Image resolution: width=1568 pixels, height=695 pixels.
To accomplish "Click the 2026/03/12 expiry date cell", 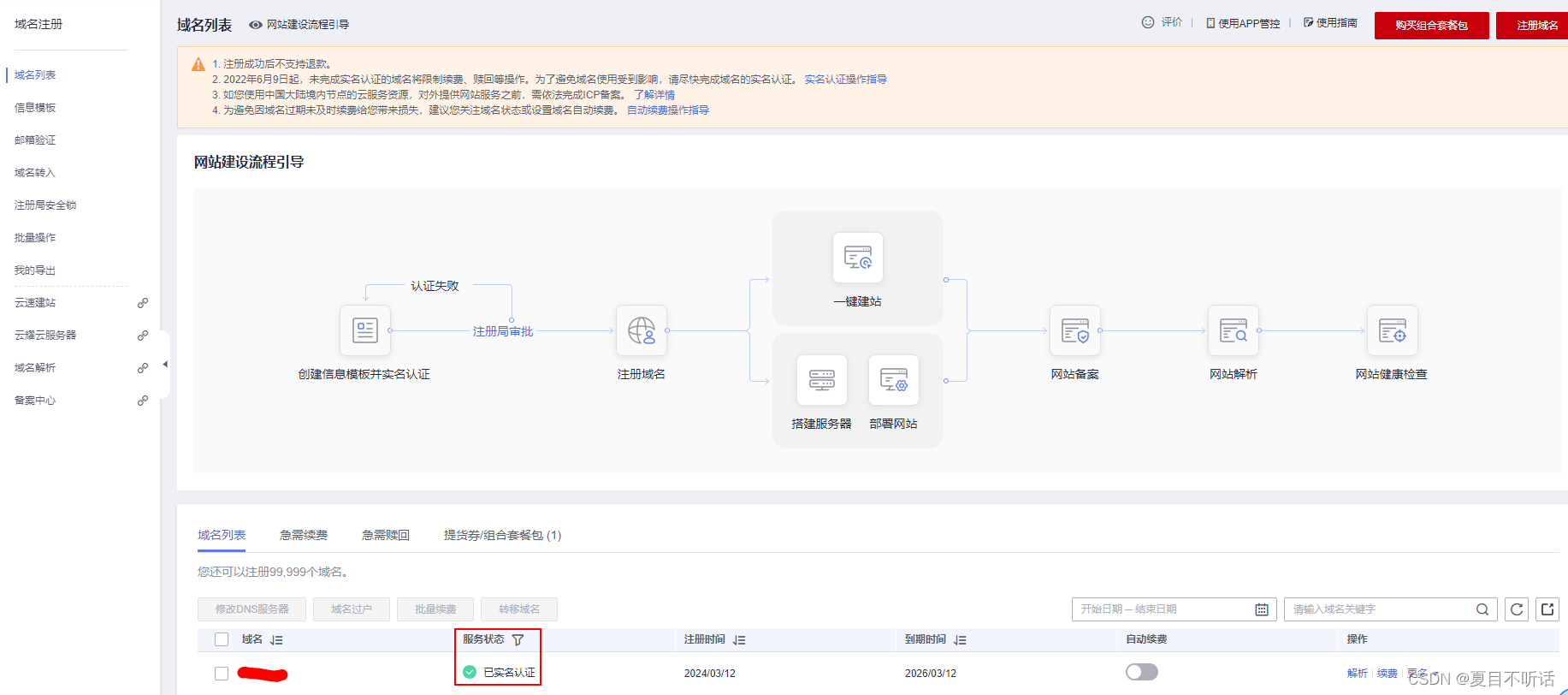I will click(931, 674).
